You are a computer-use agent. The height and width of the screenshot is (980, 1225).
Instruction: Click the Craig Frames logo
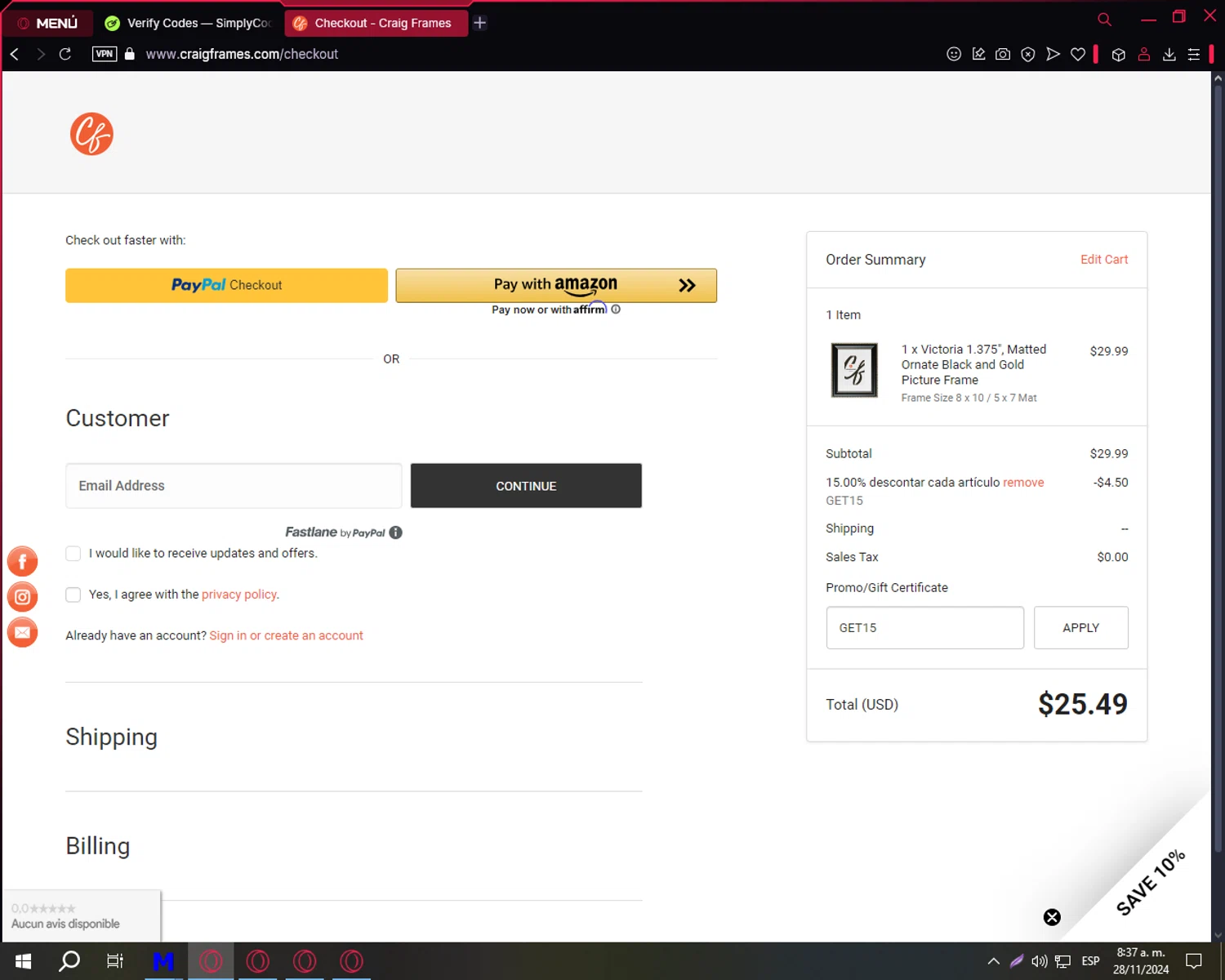point(91,134)
